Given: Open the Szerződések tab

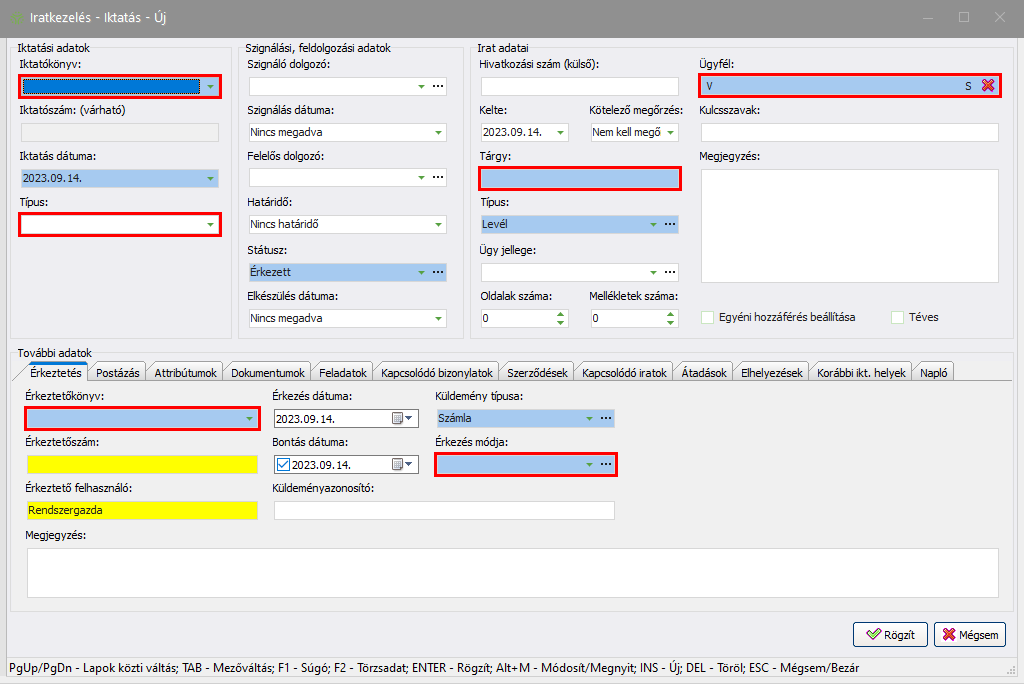Looking at the screenshot, I should (538, 372).
